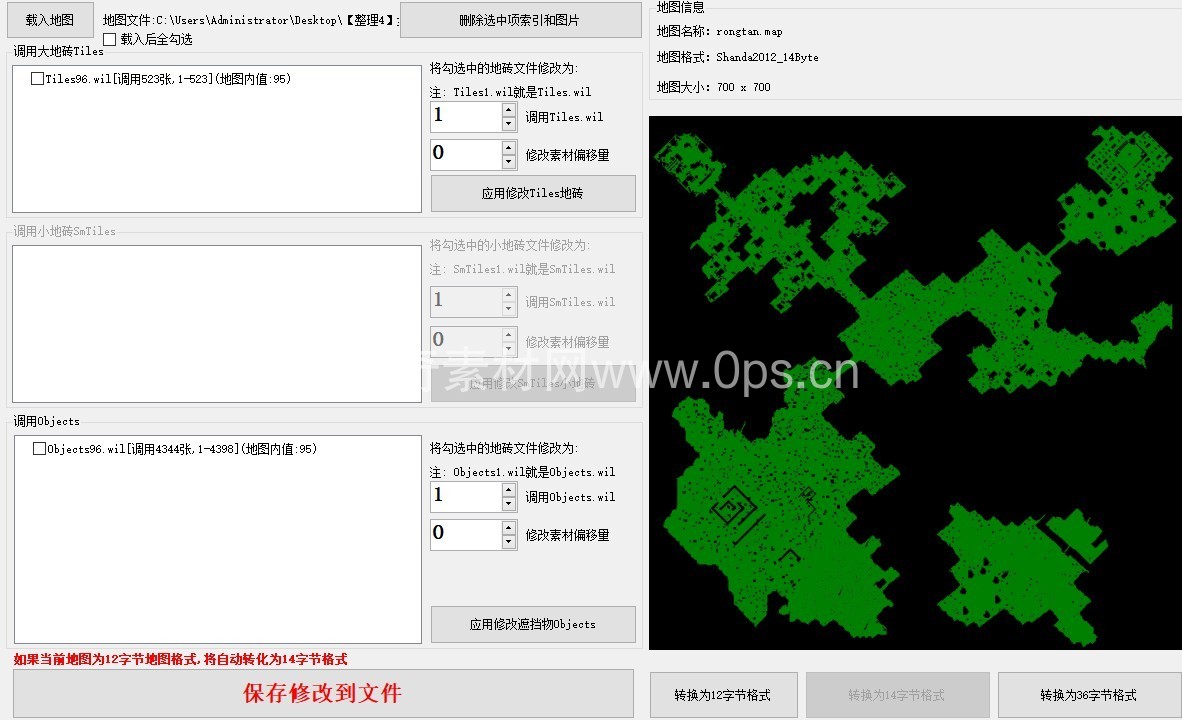The width and height of the screenshot is (1182, 720).
Task: Click 转换为36字节格式 convert button
Action: tap(1088, 695)
